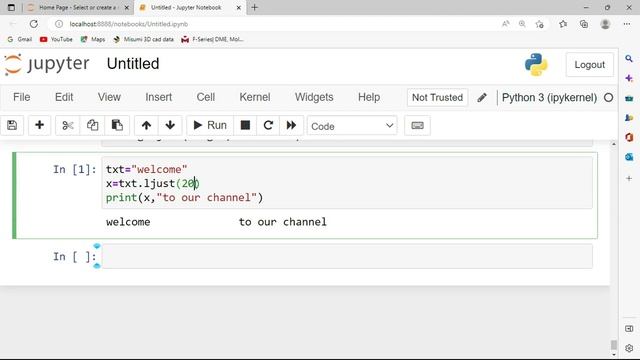The height and width of the screenshot is (360, 640).
Task: Click the In [1]: prompt label
Action: 75,169
